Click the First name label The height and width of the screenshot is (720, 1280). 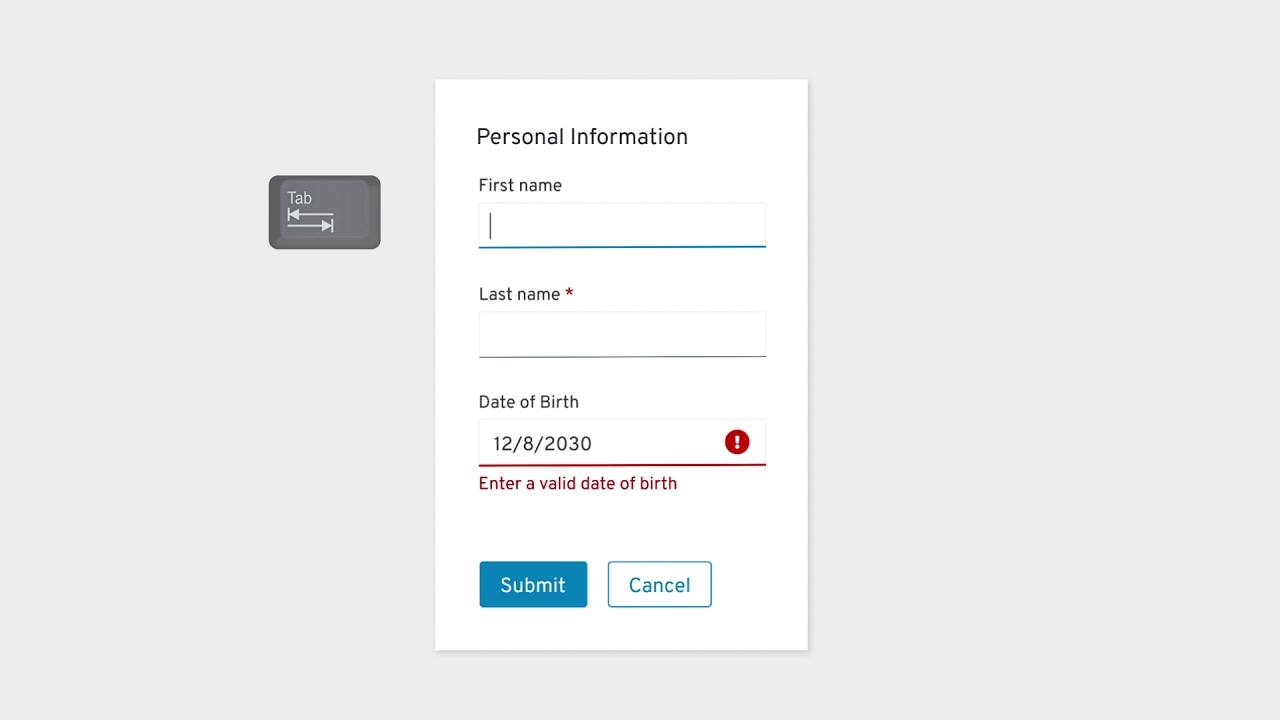520,185
